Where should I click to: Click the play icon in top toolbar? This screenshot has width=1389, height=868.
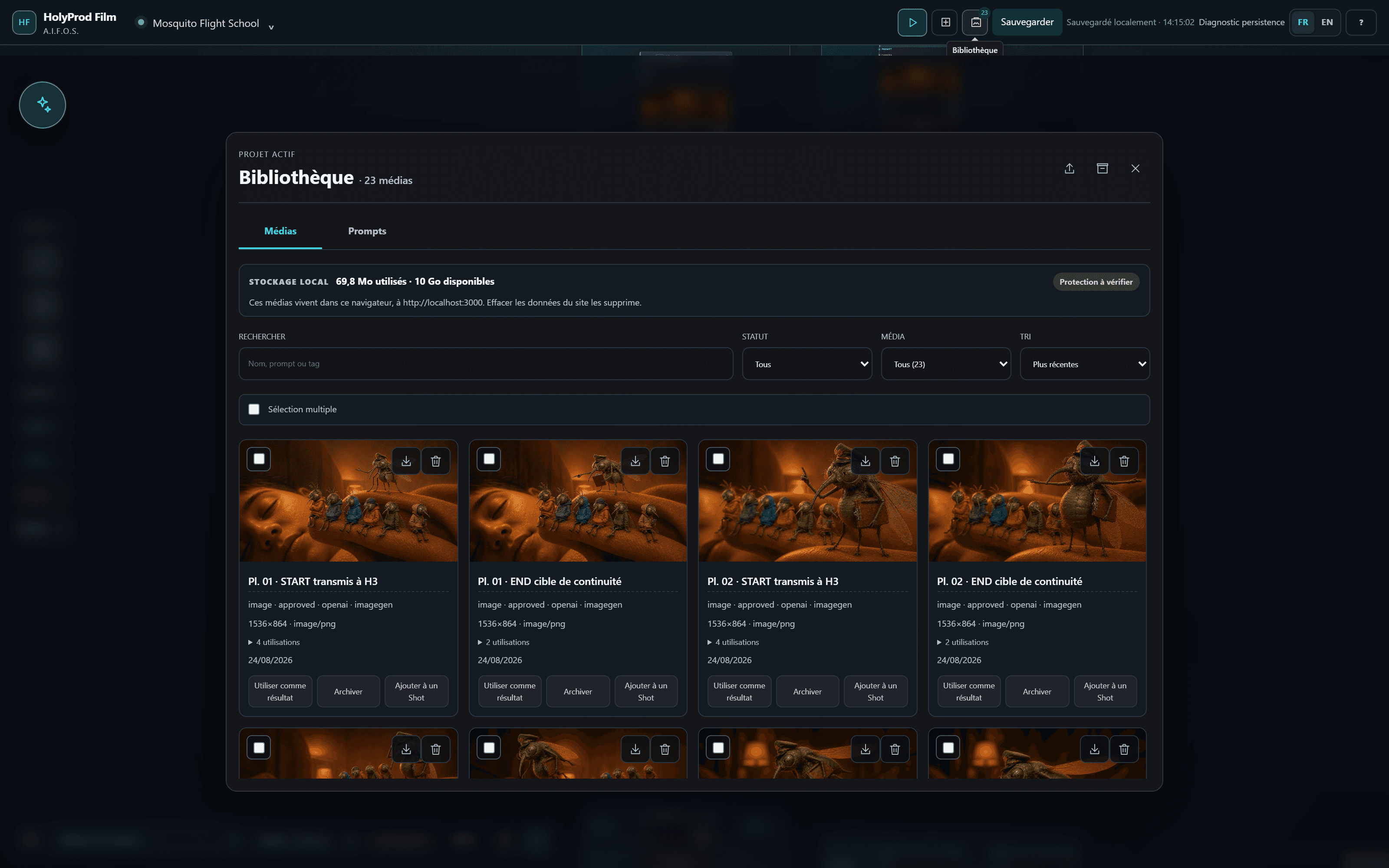[x=912, y=23]
